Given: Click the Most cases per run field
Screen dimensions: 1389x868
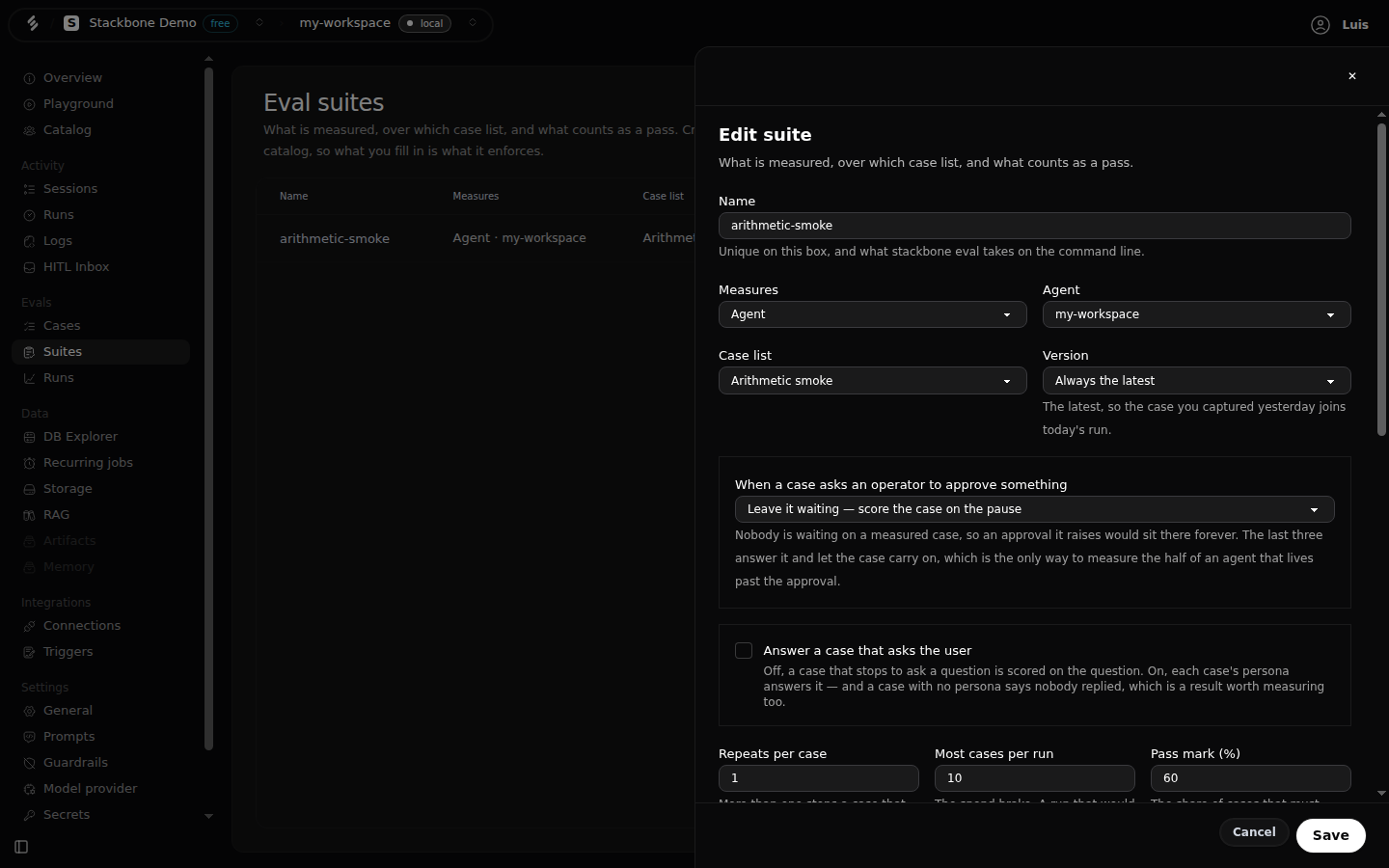Looking at the screenshot, I should click(x=1034, y=778).
